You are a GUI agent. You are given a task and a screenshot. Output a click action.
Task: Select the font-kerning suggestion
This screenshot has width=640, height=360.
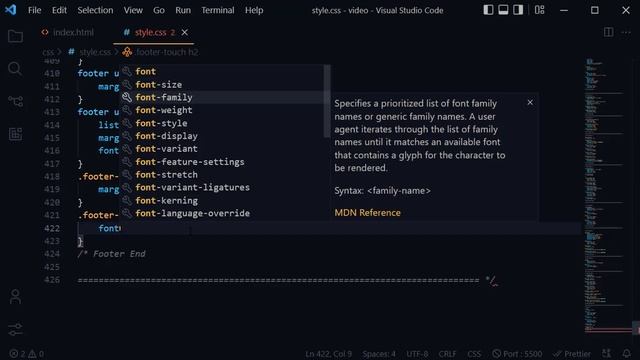tap(224, 200)
